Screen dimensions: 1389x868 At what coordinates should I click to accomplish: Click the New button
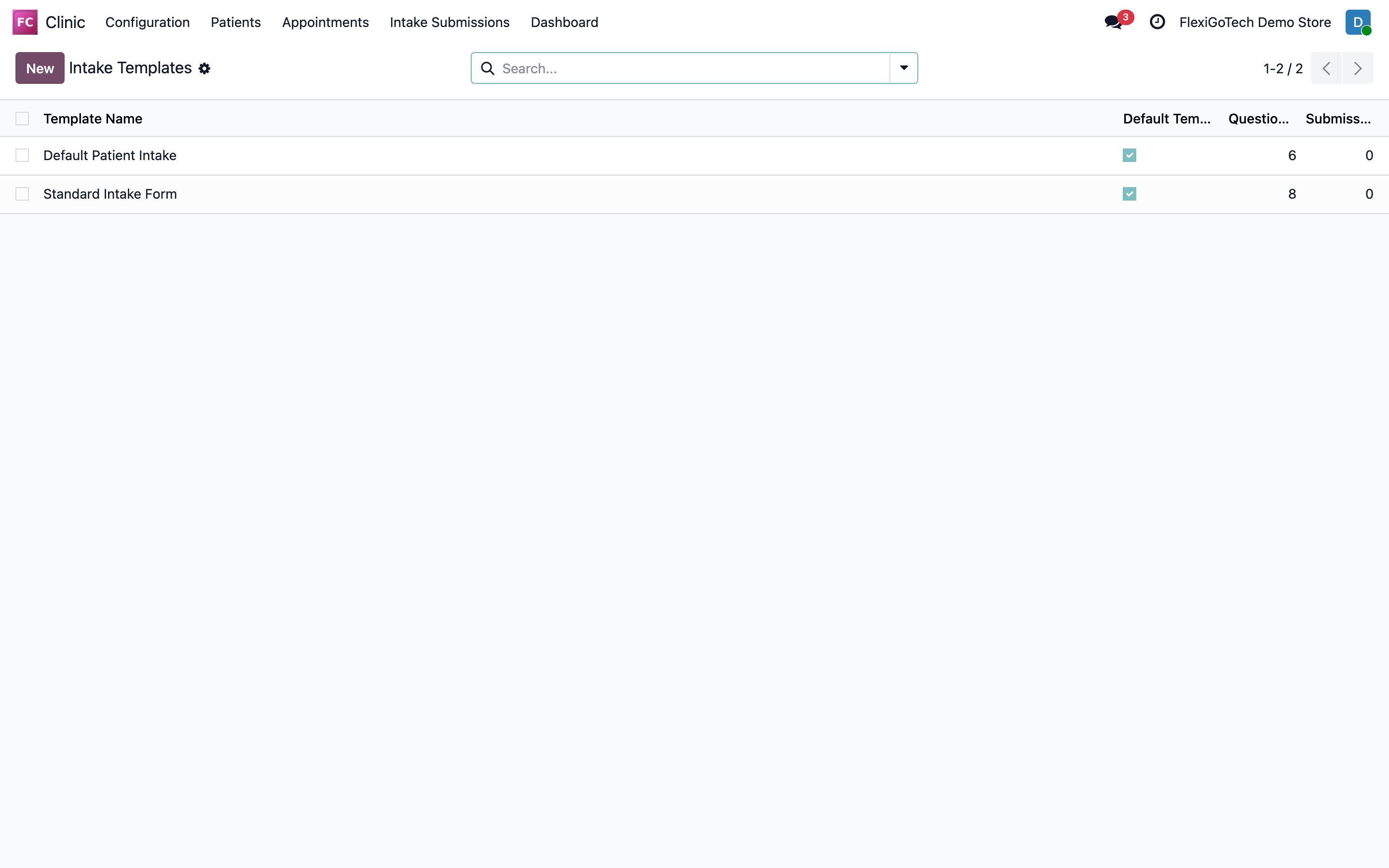[40, 68]
